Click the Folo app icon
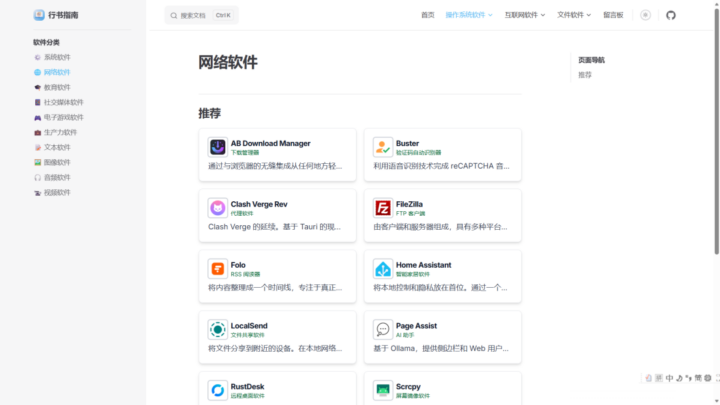This screenshot has height=405, width=720. 218,269
